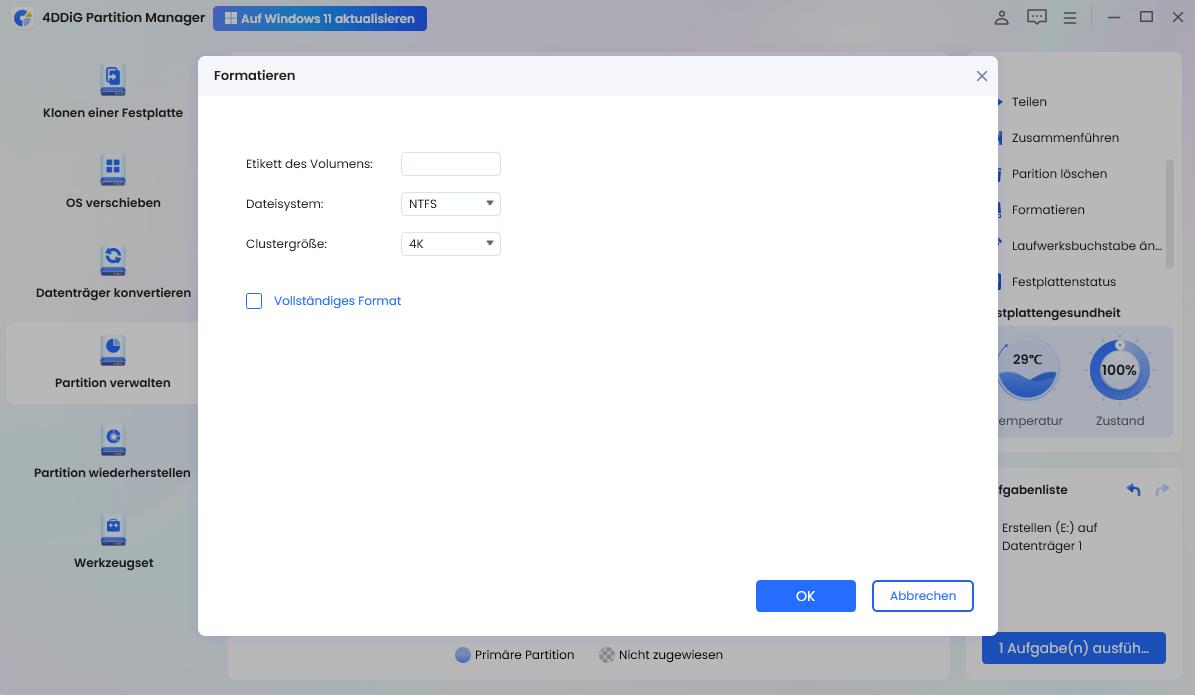Click the chat feedback icon top right
Image resolution: width=1195 pixels, height=695 pixels.
tap(1037, 17)
